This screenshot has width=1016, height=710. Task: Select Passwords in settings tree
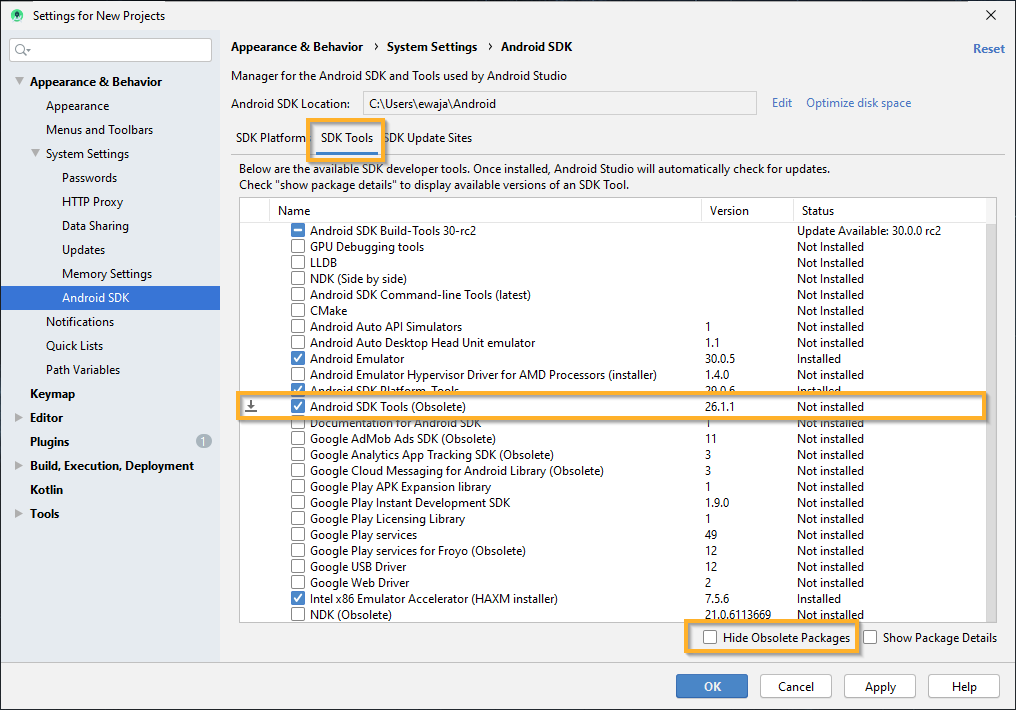click(89, 178)
